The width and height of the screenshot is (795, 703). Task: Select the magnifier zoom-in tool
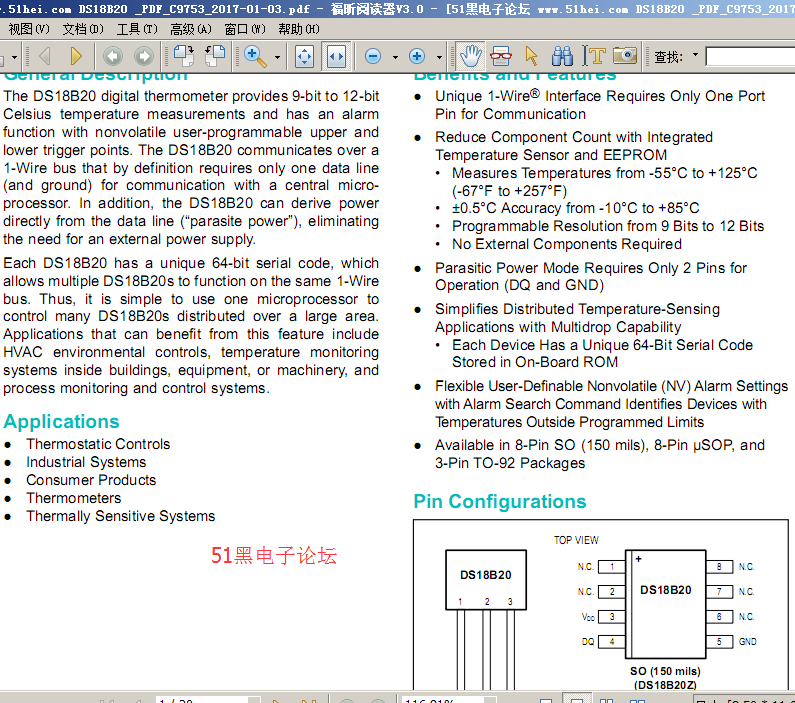point(255,56)
